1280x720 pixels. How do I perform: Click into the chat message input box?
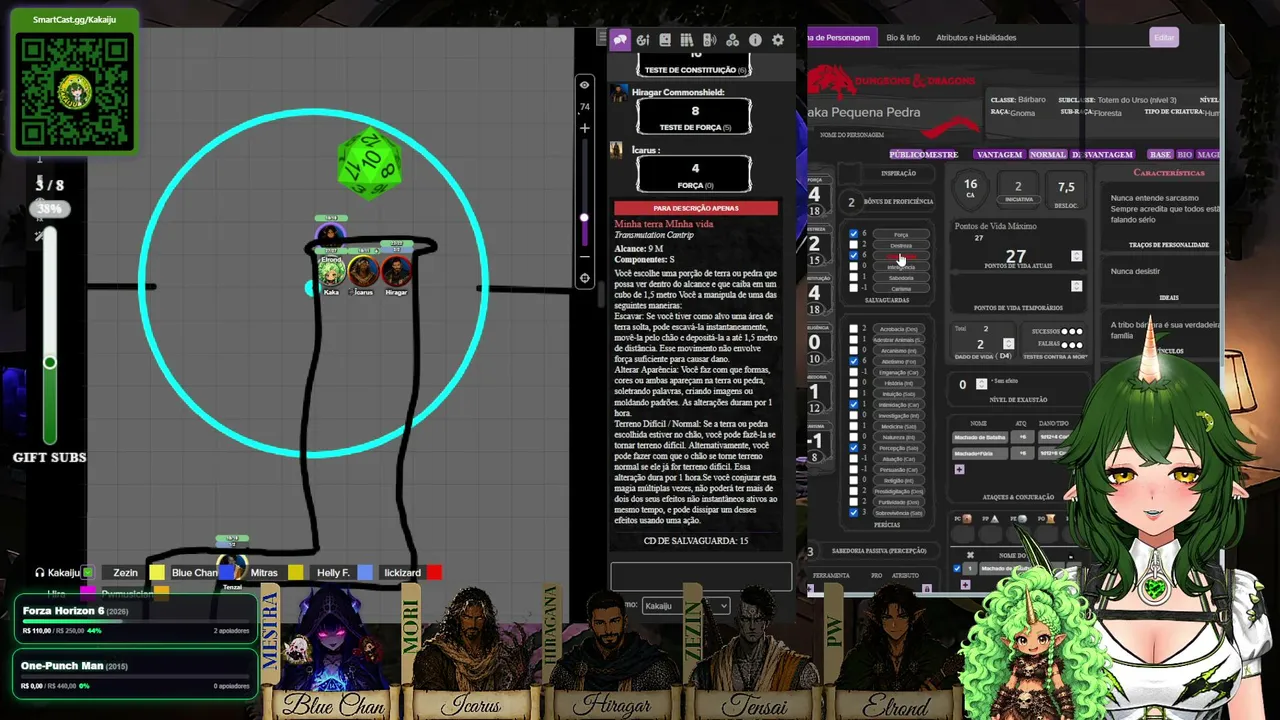pos(701,576)
